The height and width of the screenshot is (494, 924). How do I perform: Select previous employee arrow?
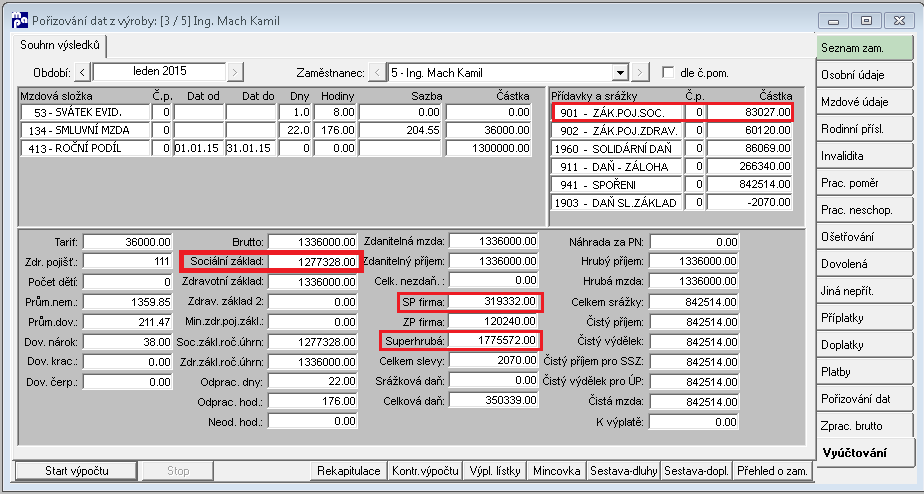coord(377,73)
